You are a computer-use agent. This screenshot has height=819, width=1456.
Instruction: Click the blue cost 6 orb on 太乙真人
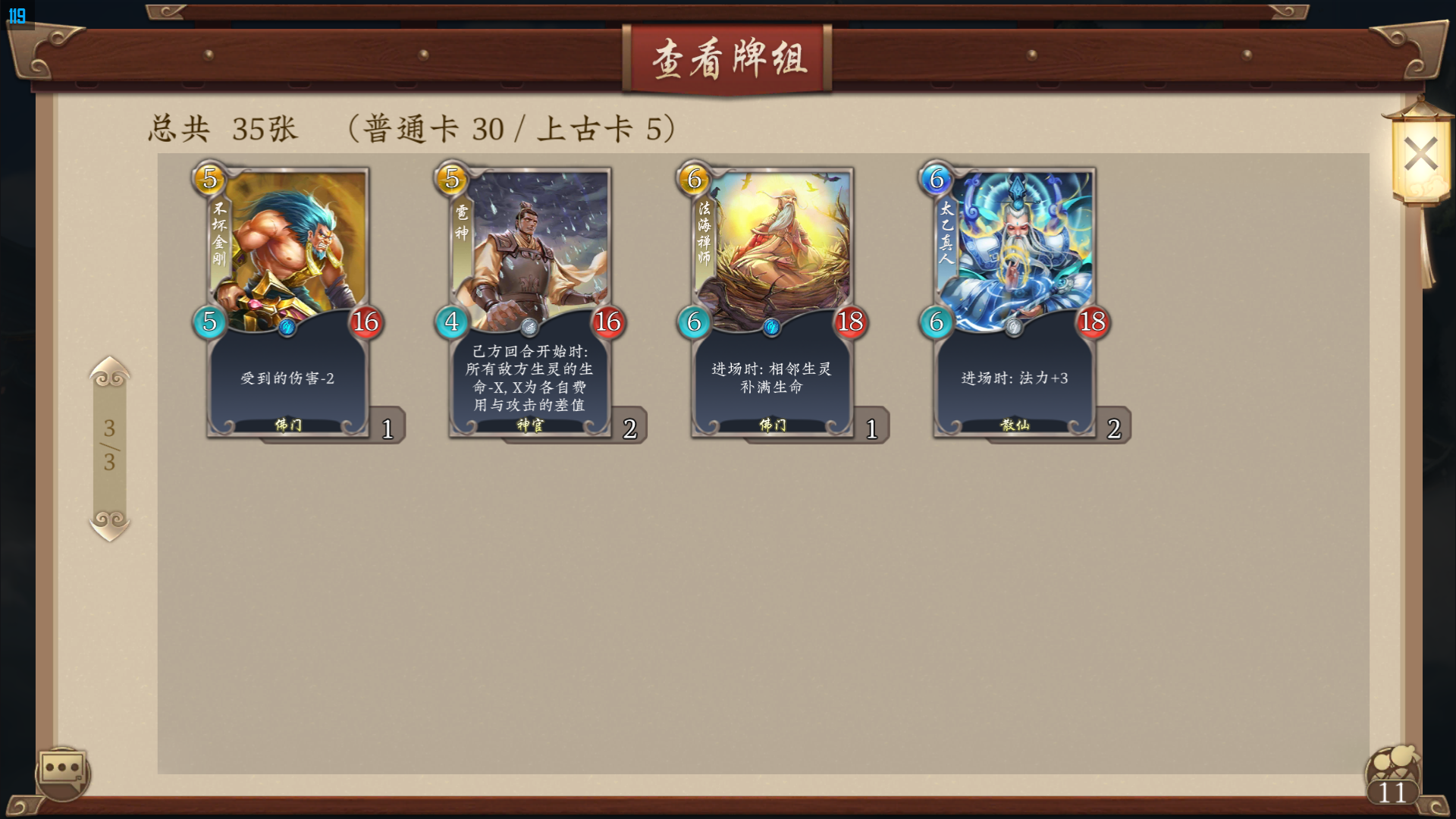pyautogui.click(x=937, y=179)
